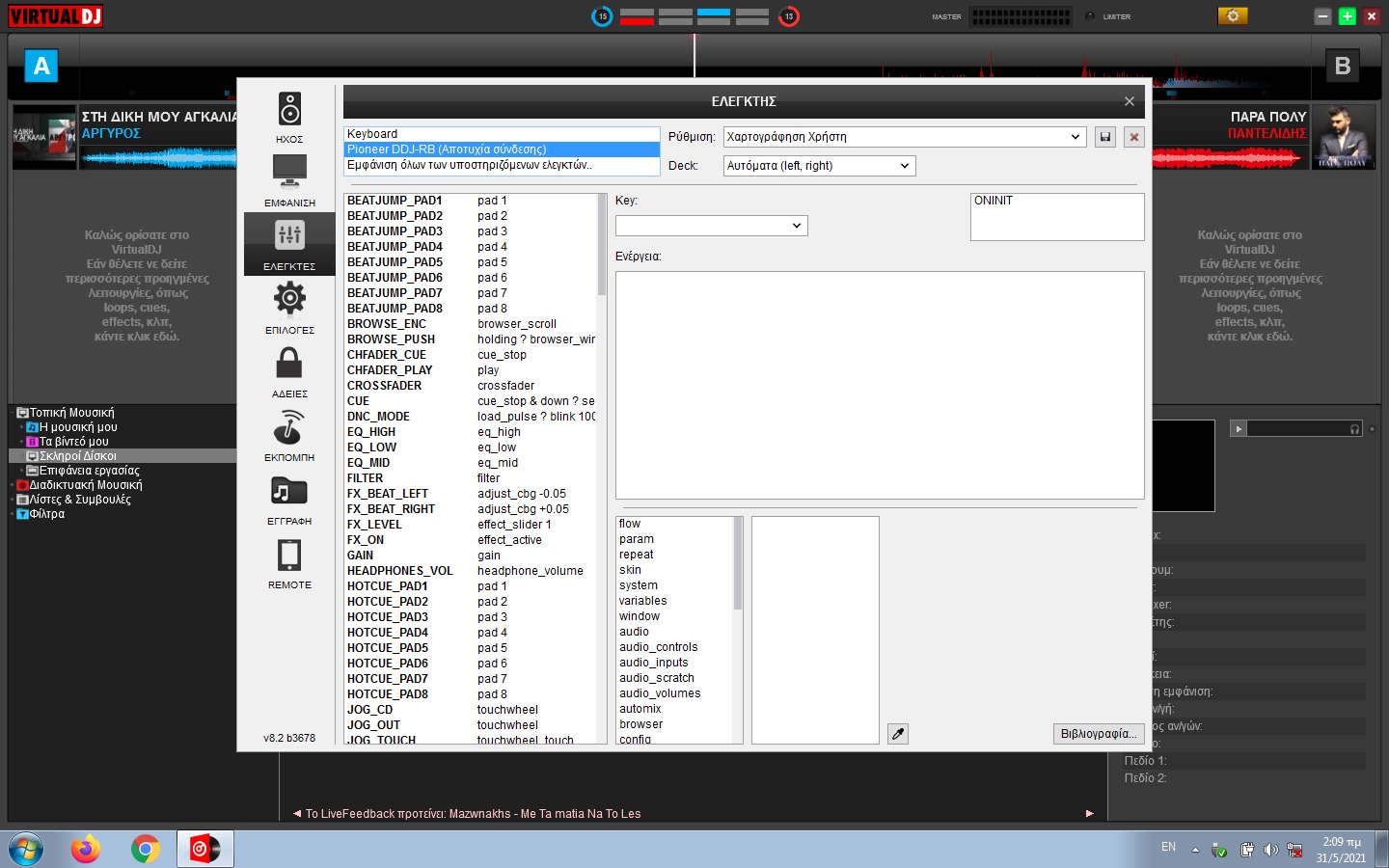Open the Deck dropdown

[x=820, y=166]
